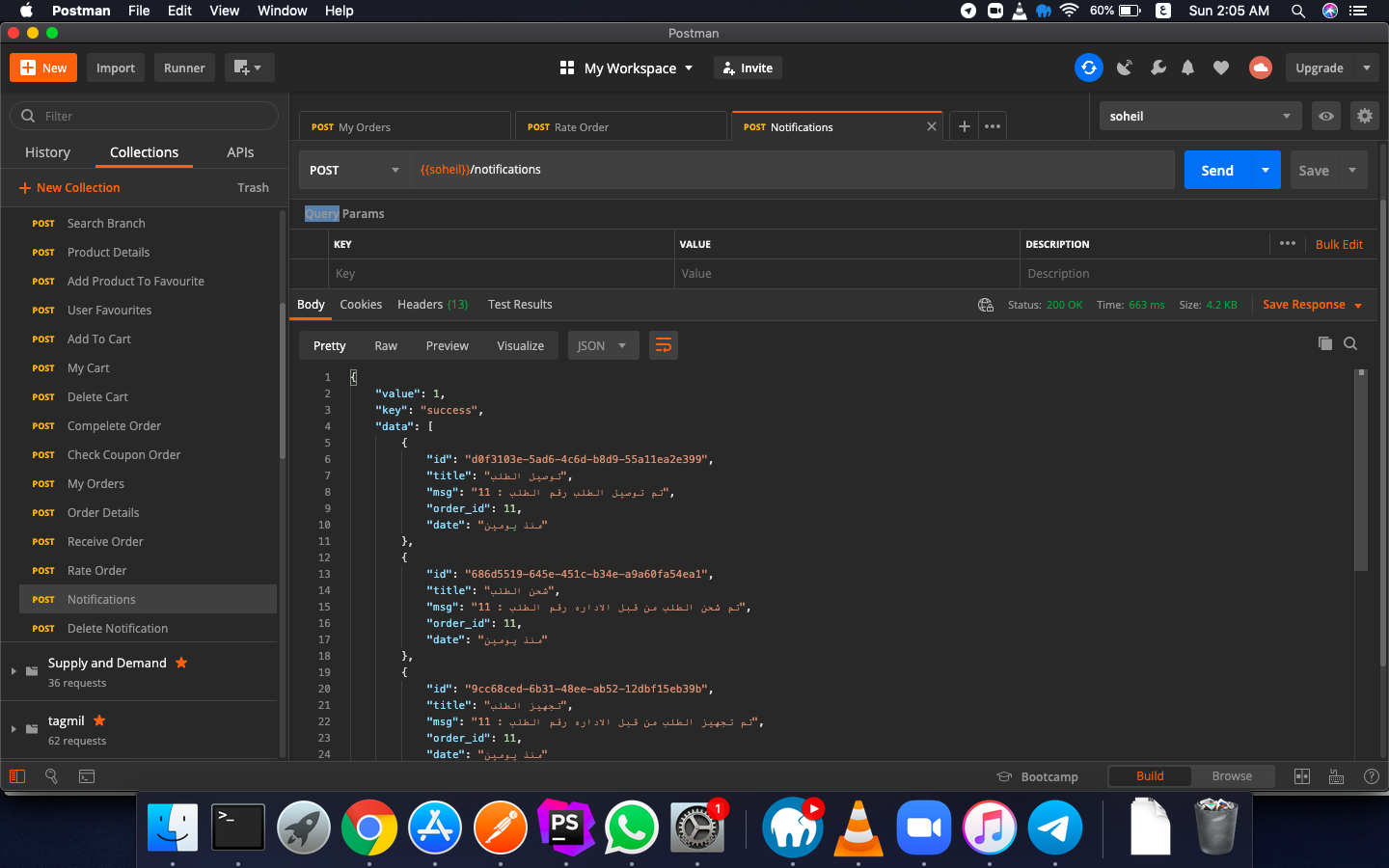Toggle the word wrap button in response
Screen dimensions: 1389x868
[664, 345]
